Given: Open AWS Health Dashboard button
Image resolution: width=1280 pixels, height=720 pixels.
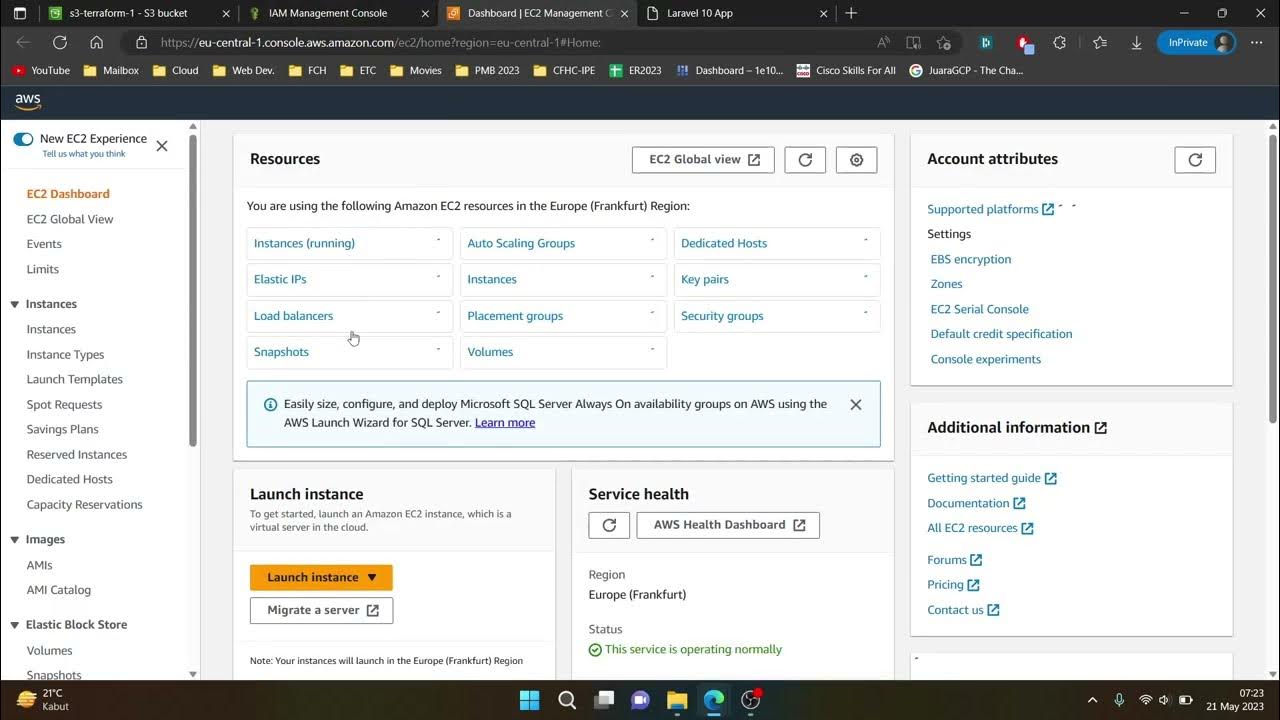Looking at the screenshot, I should (728, 525).
